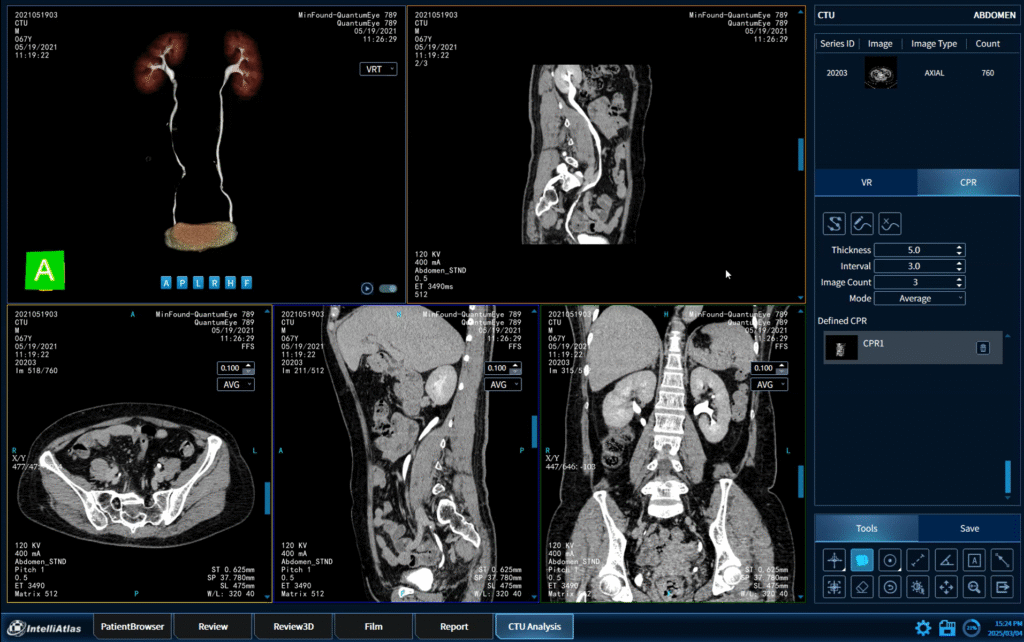The width and height of the screenshot is (1024, 642).
Task: Click the Thickness 5.0 input field
Action: (914, 250)
